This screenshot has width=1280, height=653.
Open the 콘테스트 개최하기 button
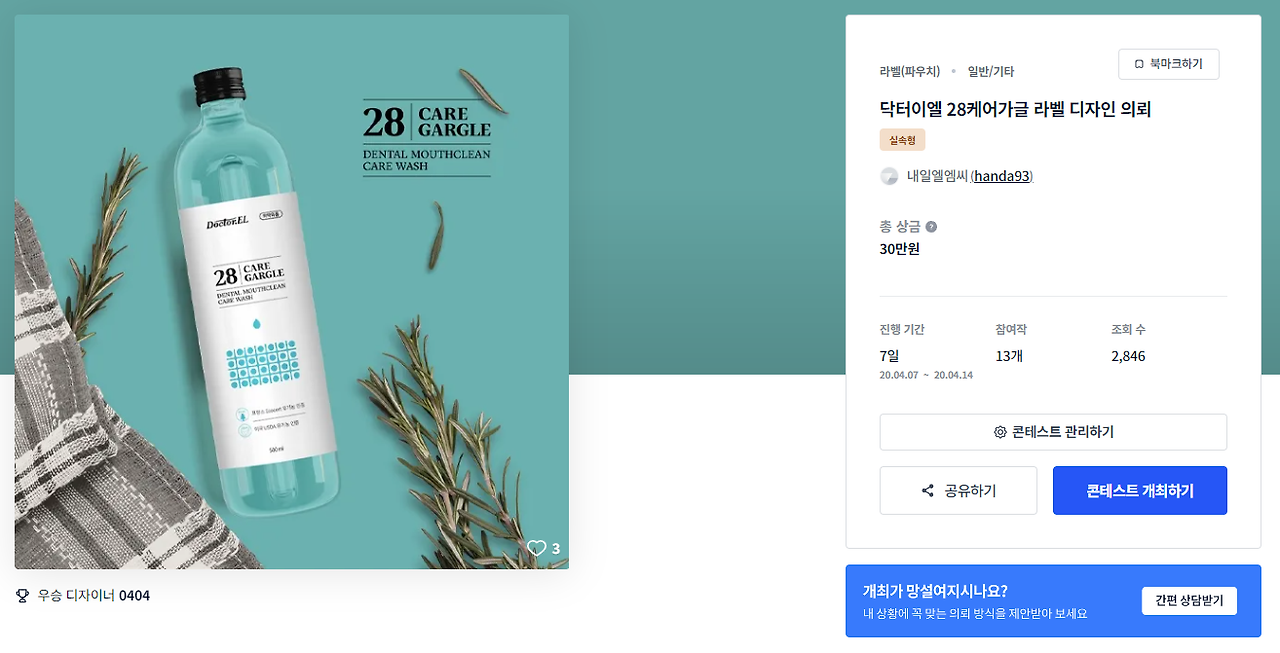tap(1140, 491)
